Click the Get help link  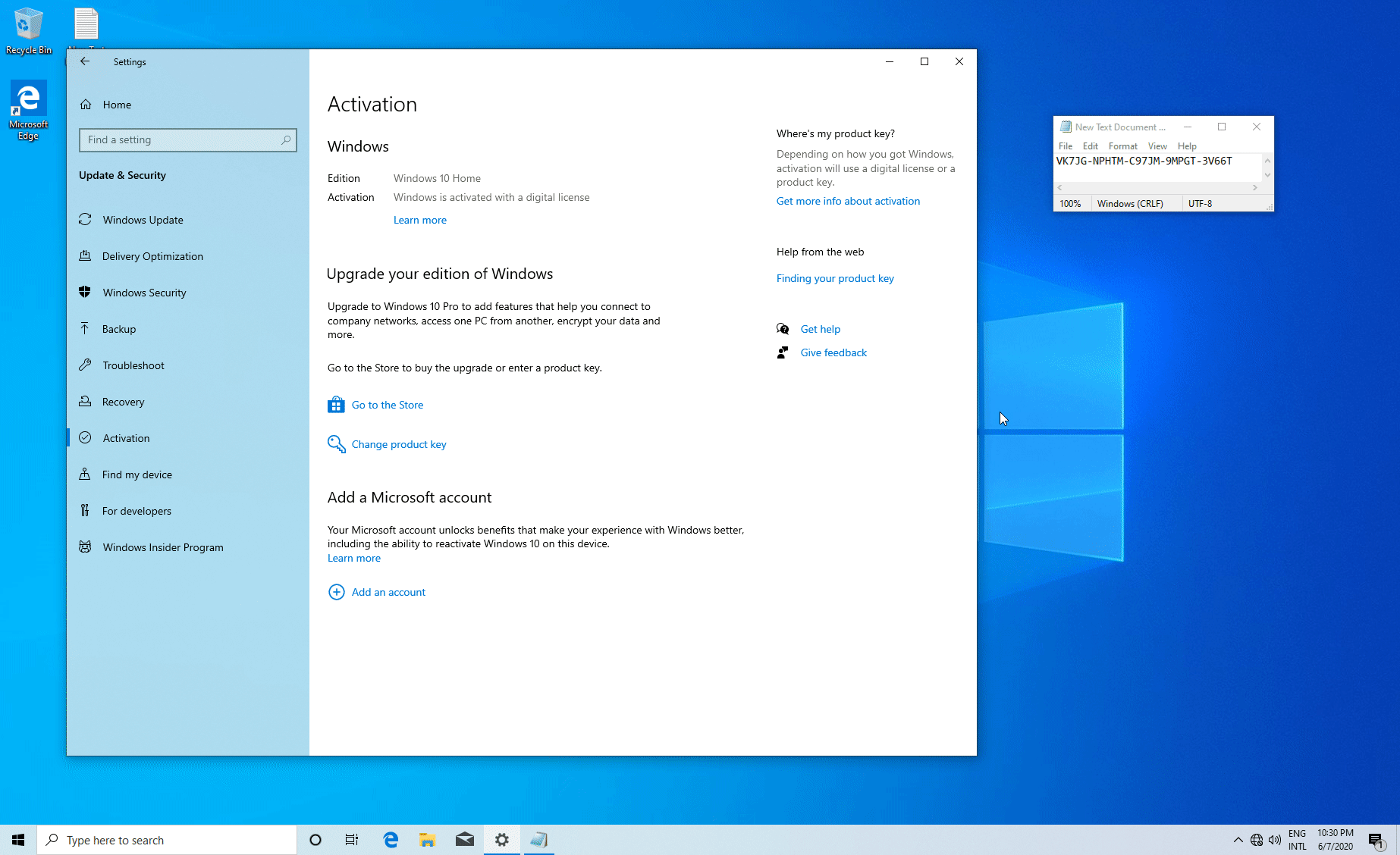tap(821, 329)
